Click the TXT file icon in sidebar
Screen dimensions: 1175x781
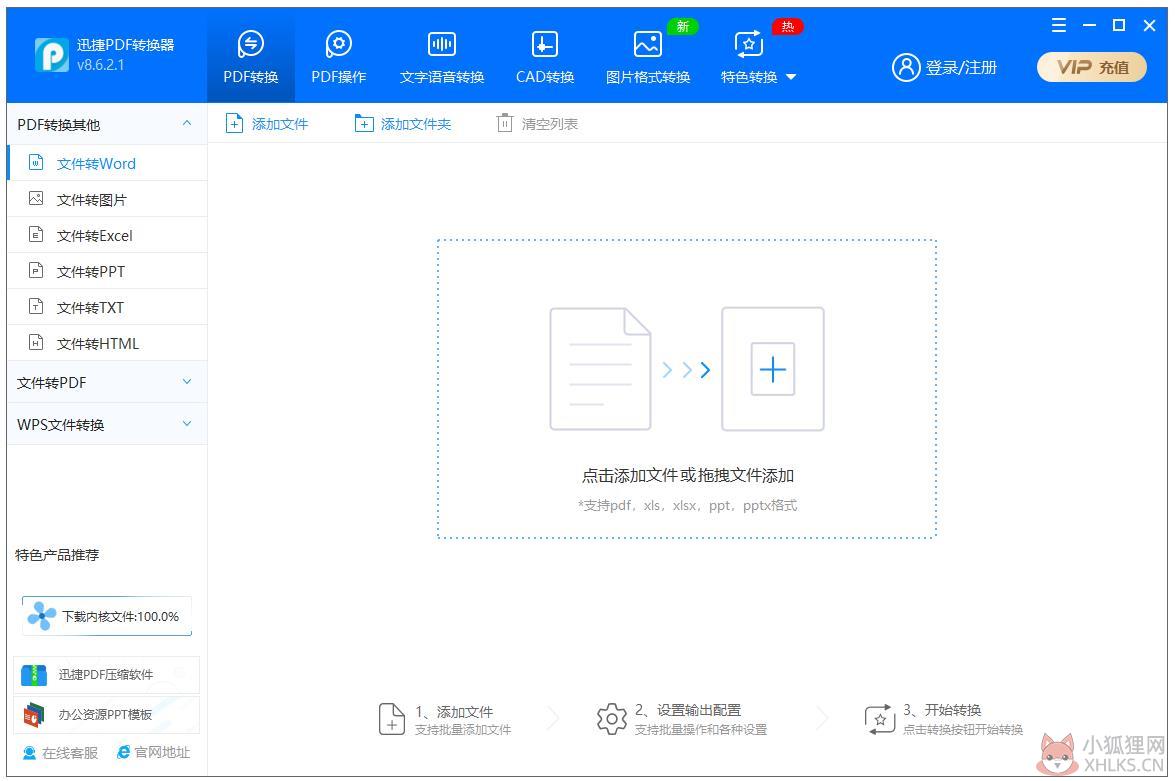36,306
